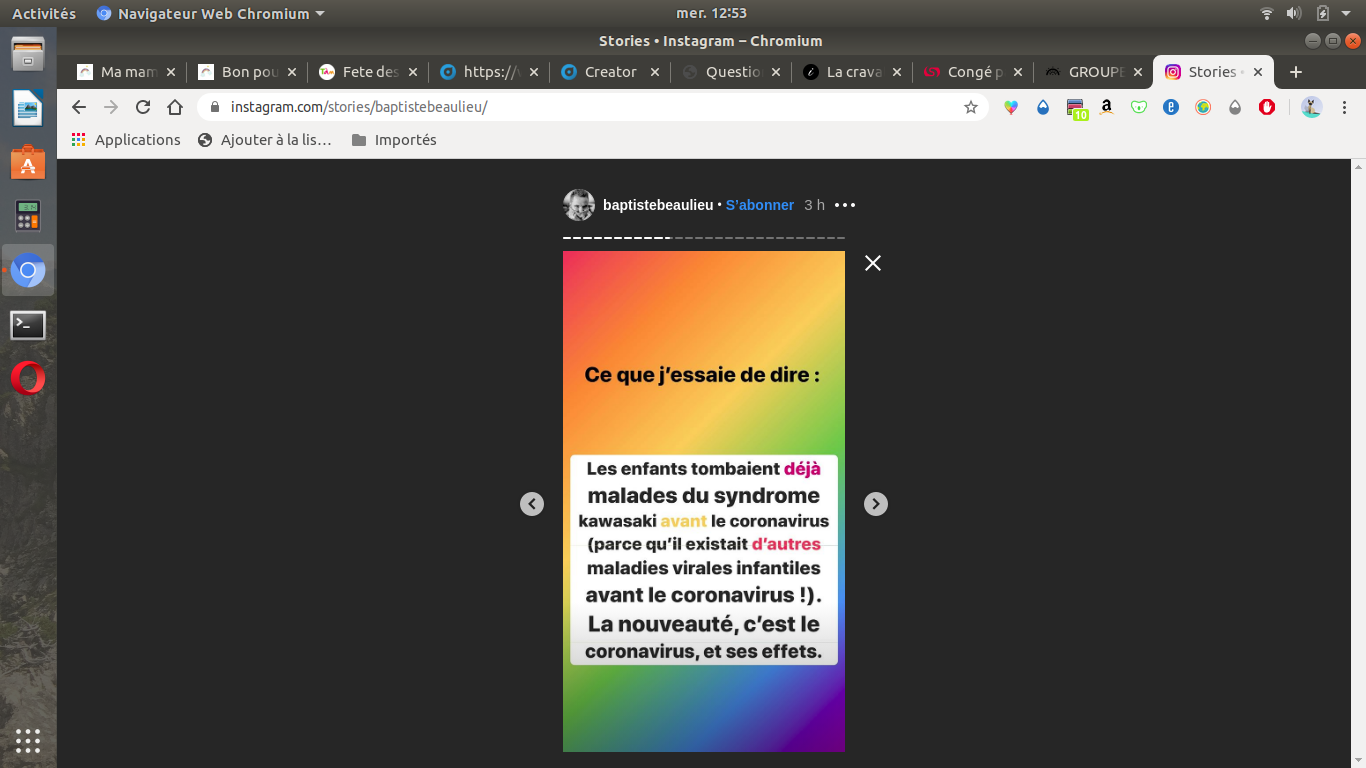1366x768 pixels.
Task: Open baptistebeaulieu profile via username
Action: (657, 205)
